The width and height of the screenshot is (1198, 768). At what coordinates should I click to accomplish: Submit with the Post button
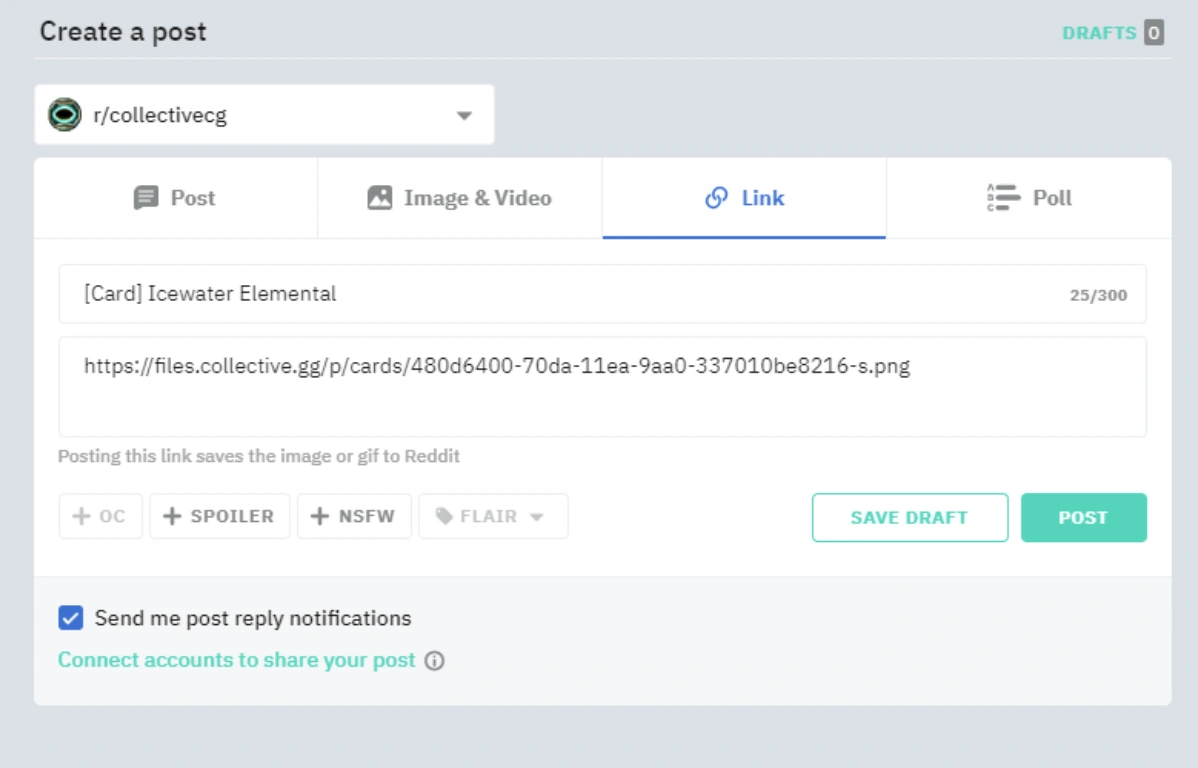pos(1083,517)
